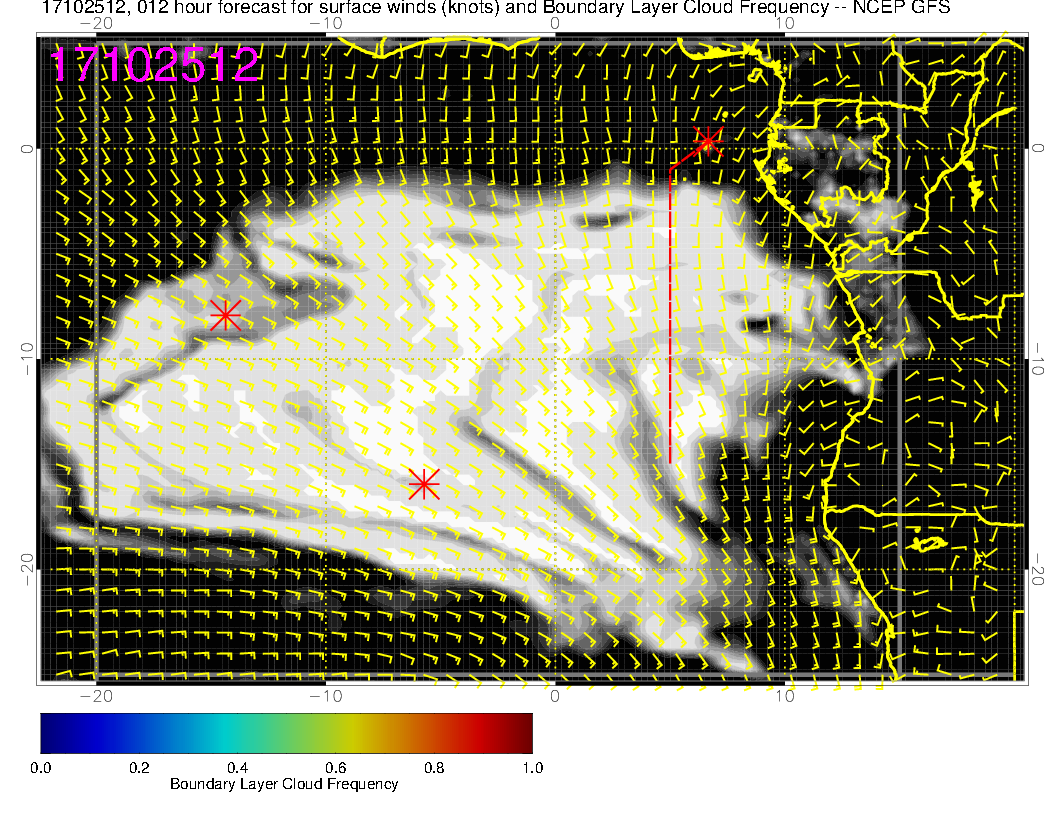Click the 0.8 colorbar tick label
Screen dimensions: 1056x816
pyautogui.click(x=434, y=768)
